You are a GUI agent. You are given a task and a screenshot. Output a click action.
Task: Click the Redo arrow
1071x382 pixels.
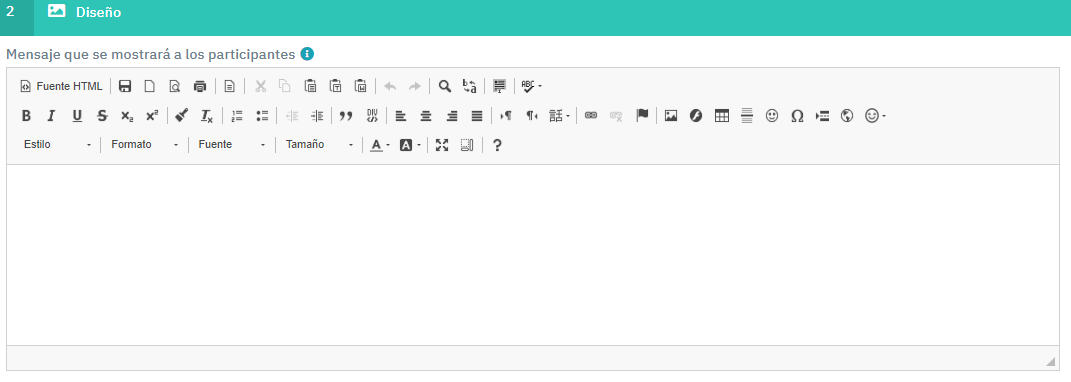(x=415, y=86)
